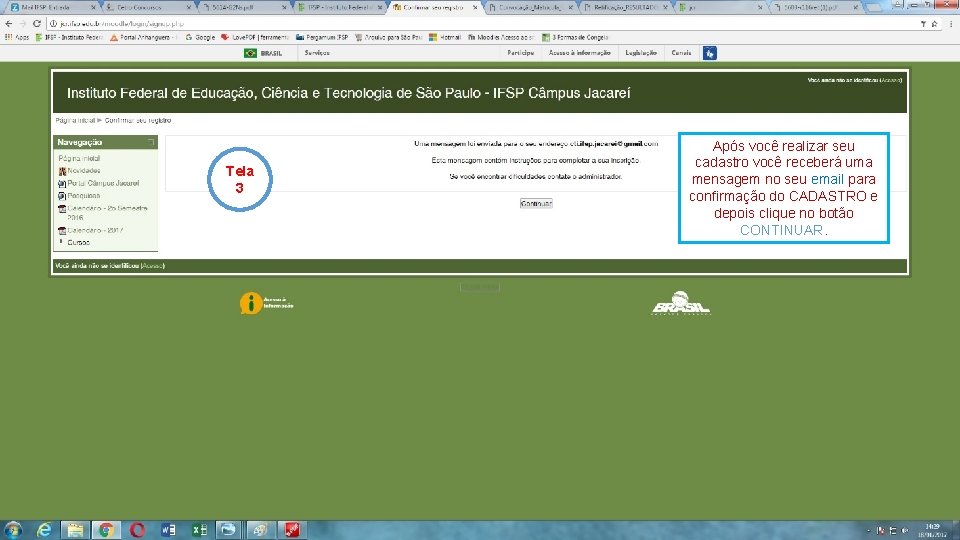Open Calendário - 2017 navigation link
The image size is (960, 540).
(x=95, y=231)
